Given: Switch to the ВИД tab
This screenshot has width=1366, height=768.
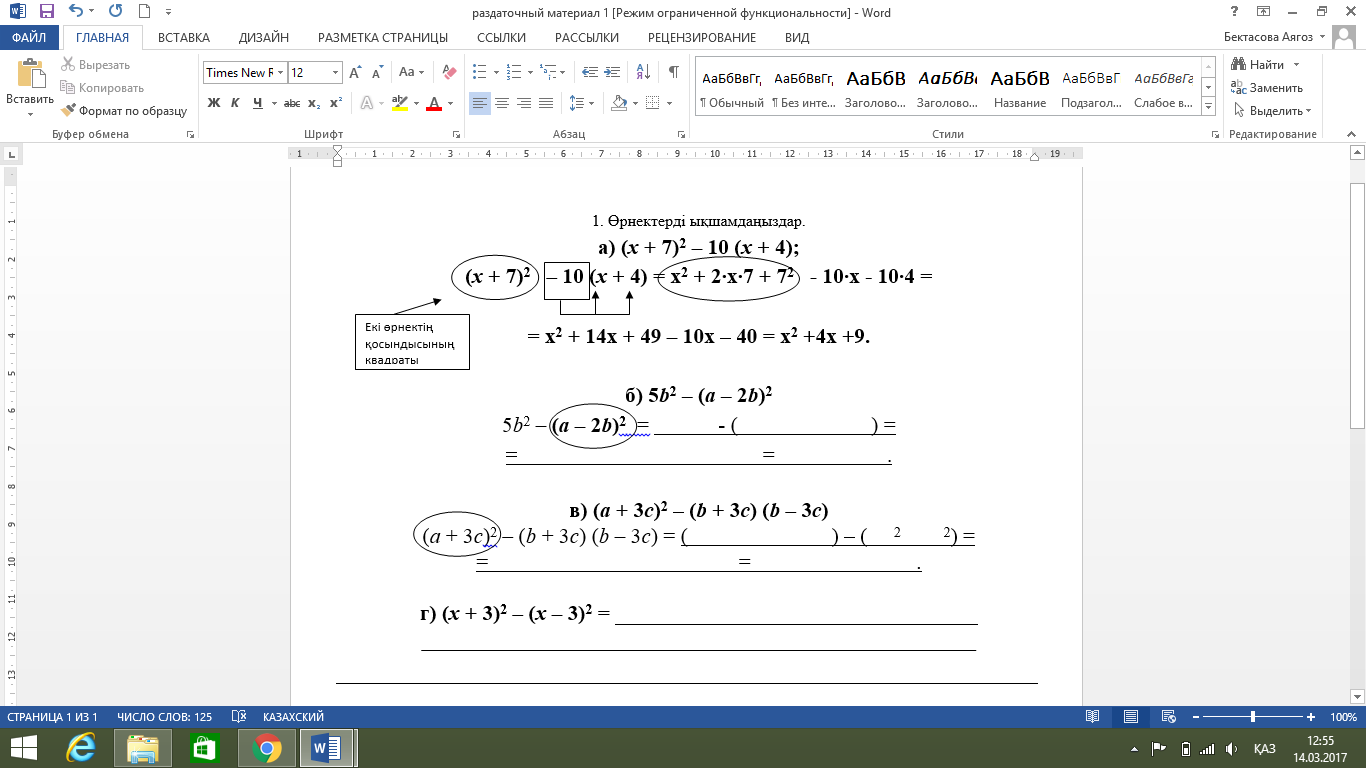Looking at the screenshot, I should [797, 38].
